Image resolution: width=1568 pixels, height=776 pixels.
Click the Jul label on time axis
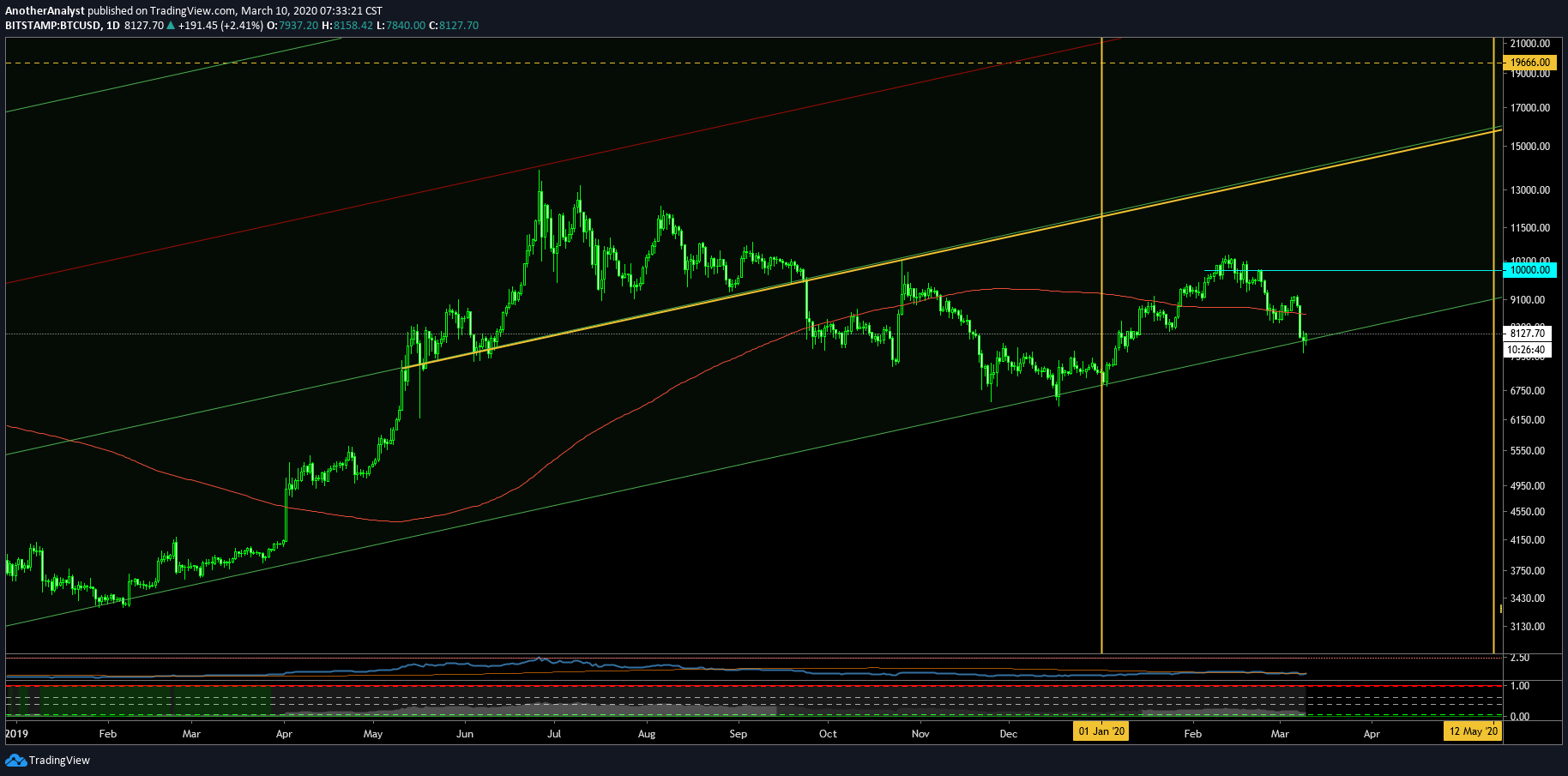point(554,734)
